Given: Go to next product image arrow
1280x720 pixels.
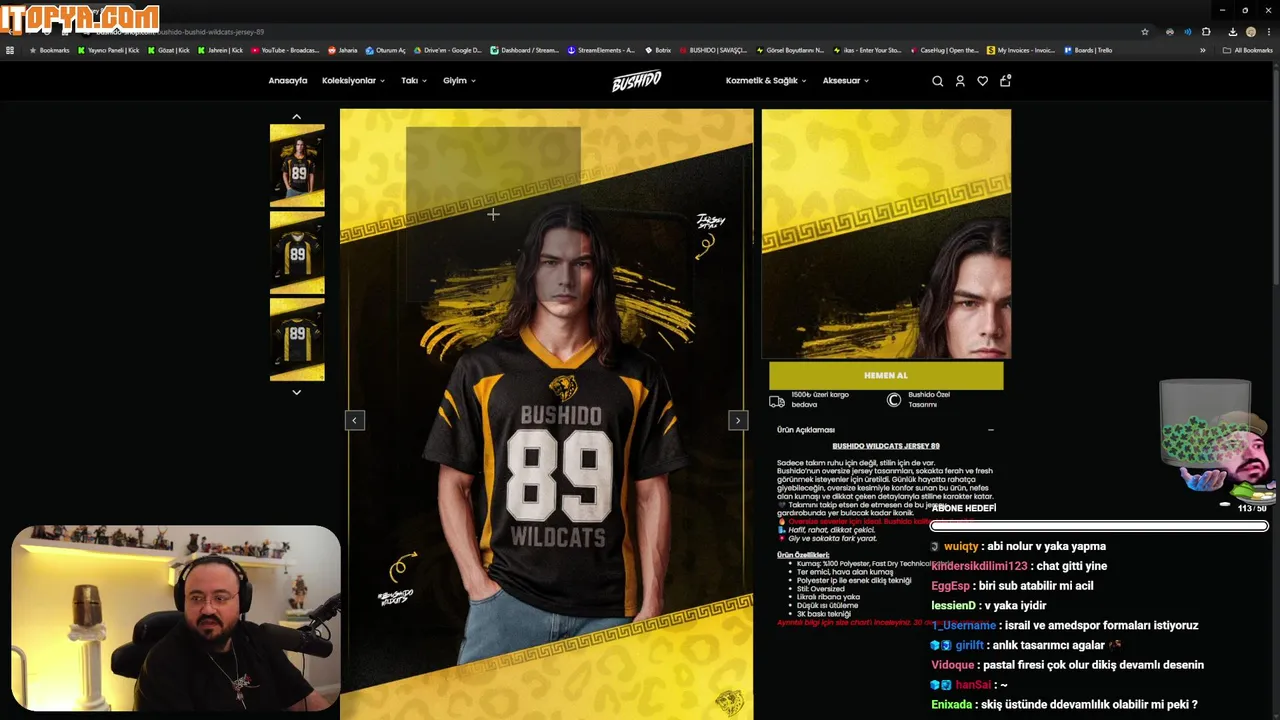Looking at the screenshot, I should coord(738,420).
